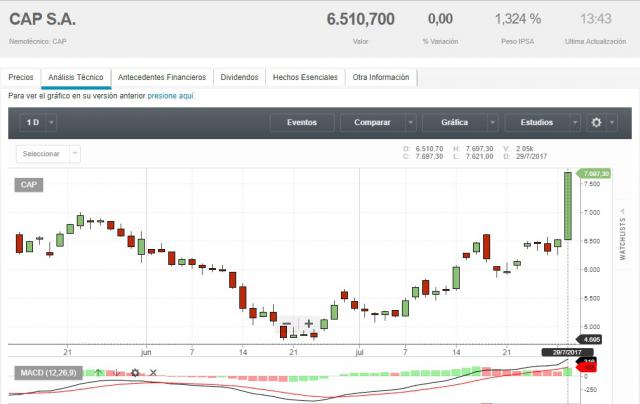The width and height of the screenshot is (640, 404).
Task: Move MACD panel up with arrow
Action: click(x=98, y=373)
